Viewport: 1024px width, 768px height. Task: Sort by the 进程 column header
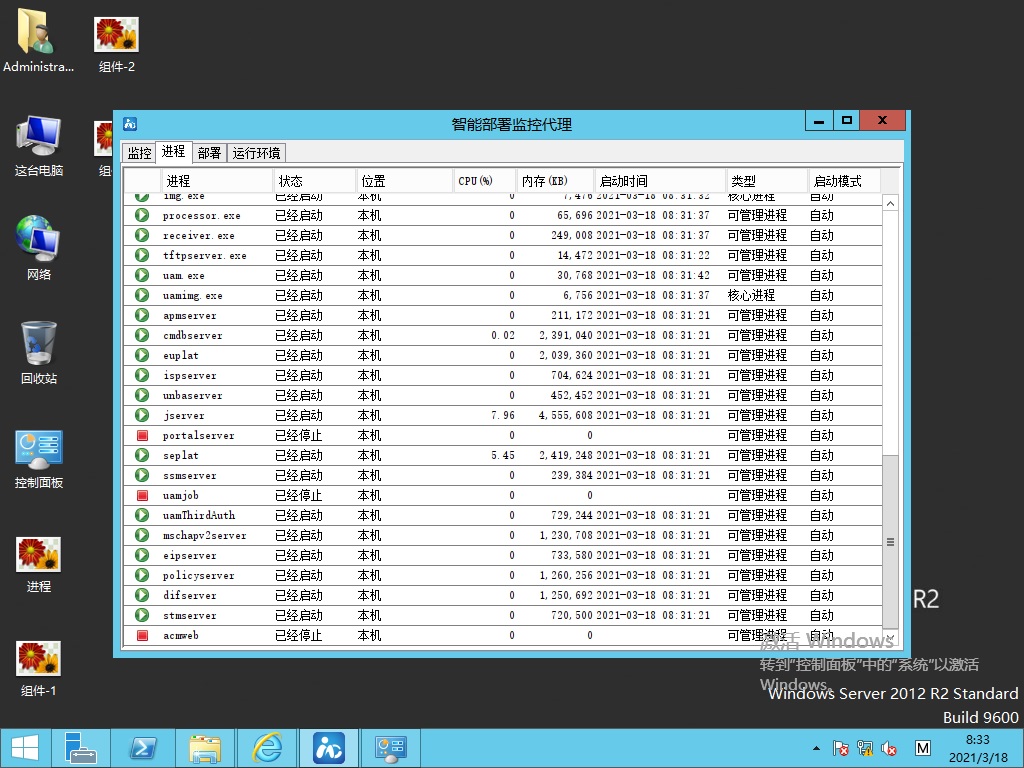pyautogui.click(x=216, y=181)
